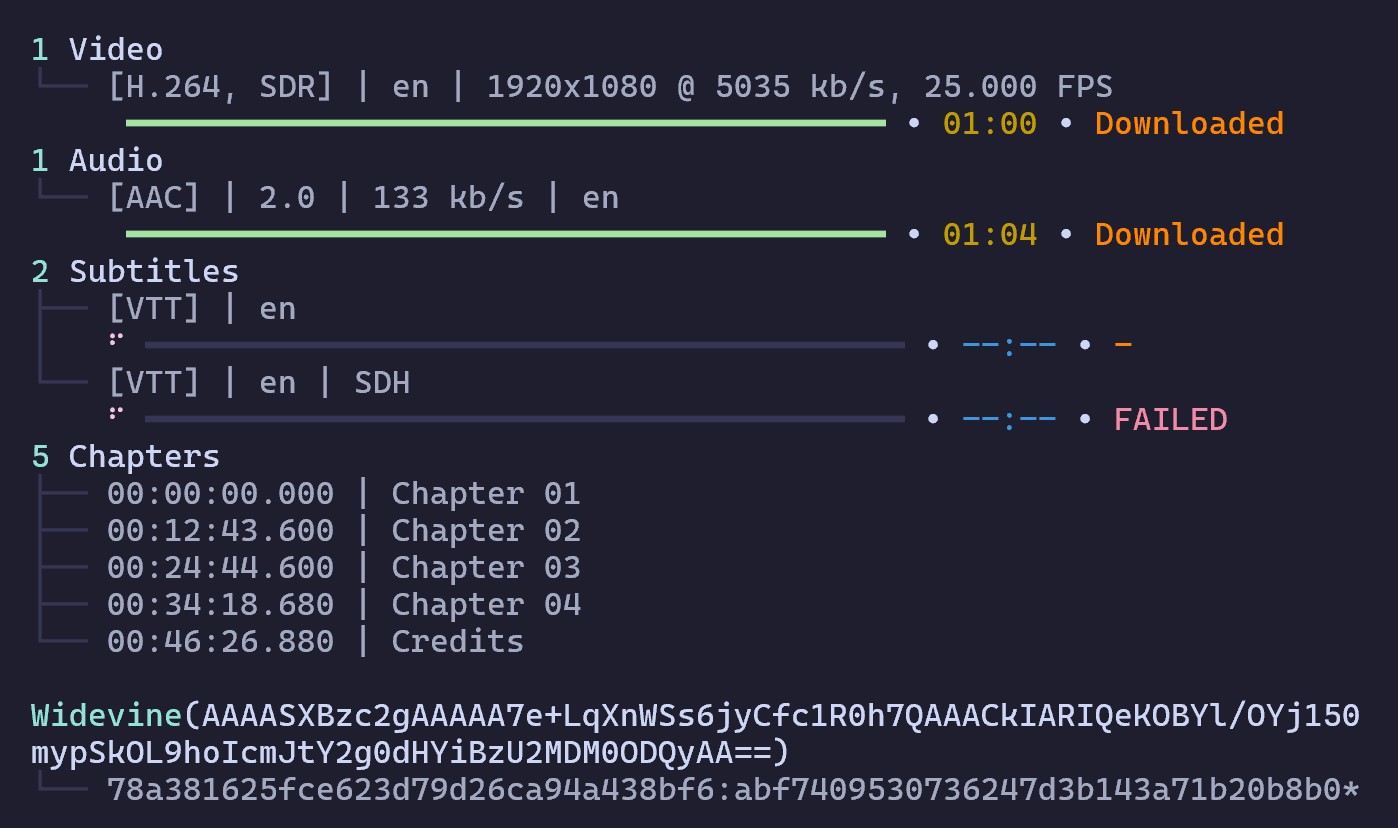
Task: Click the Chapters section header
Action: pyautogui.click(x=125, y=457)
